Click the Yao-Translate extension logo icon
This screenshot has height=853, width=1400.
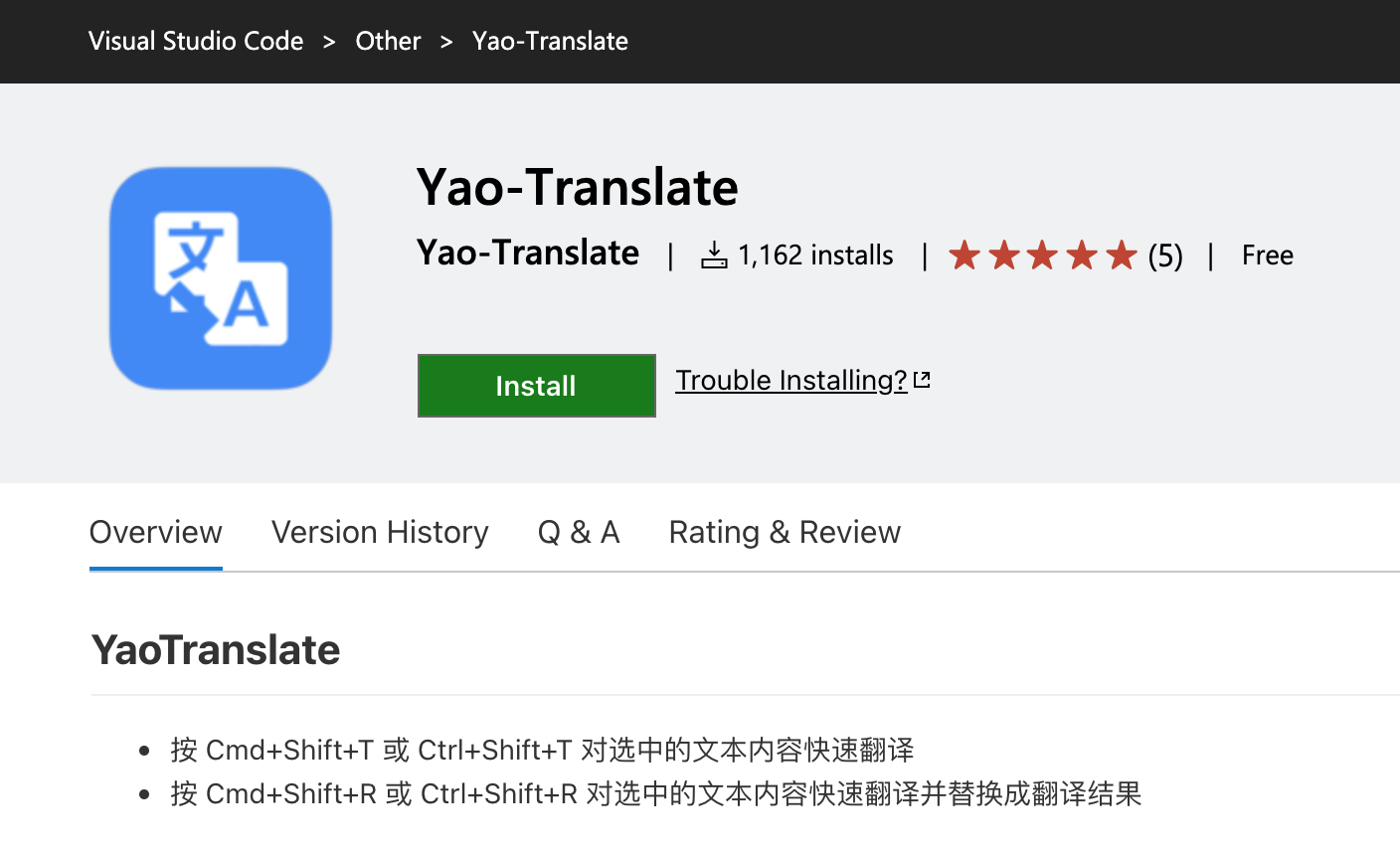click(221, 277)
